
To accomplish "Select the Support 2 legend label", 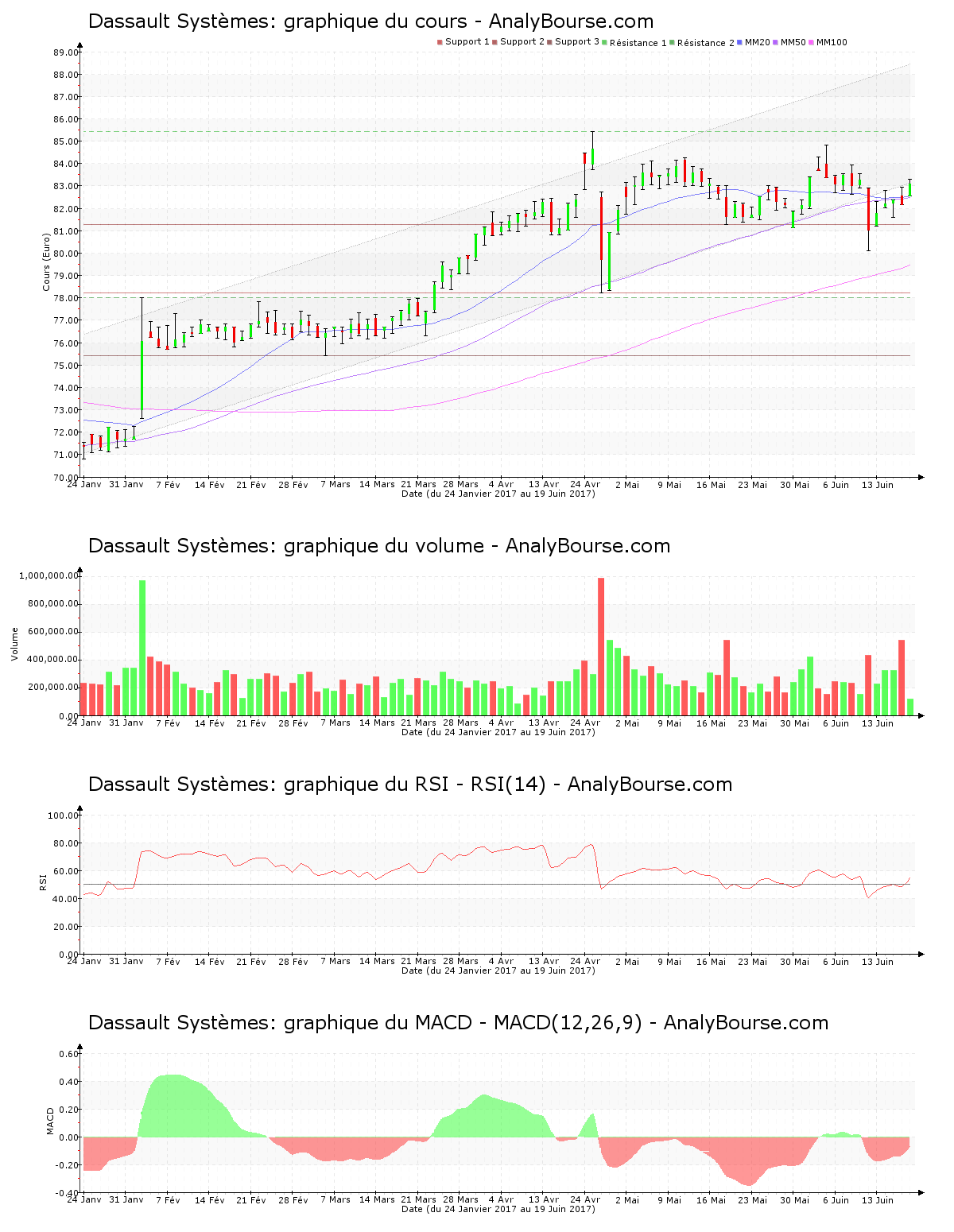I will (522, 41).
